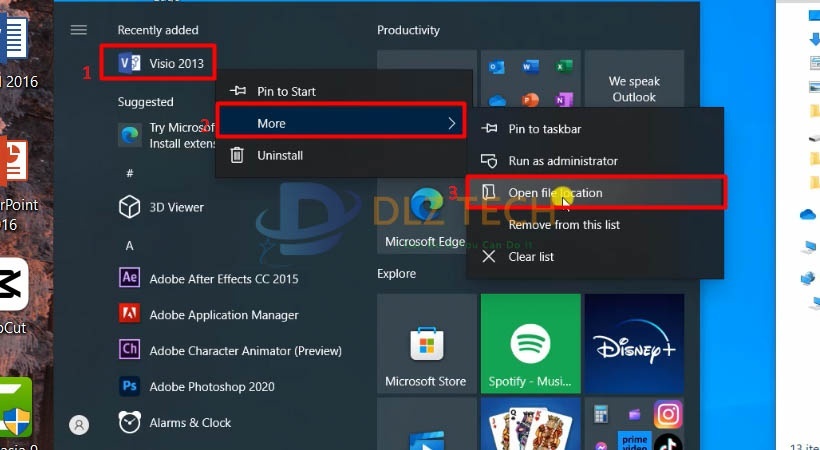This screenshot has width=820, height=450.
Task: Click the Excel icon in Office tile
Action: point(564,67)
